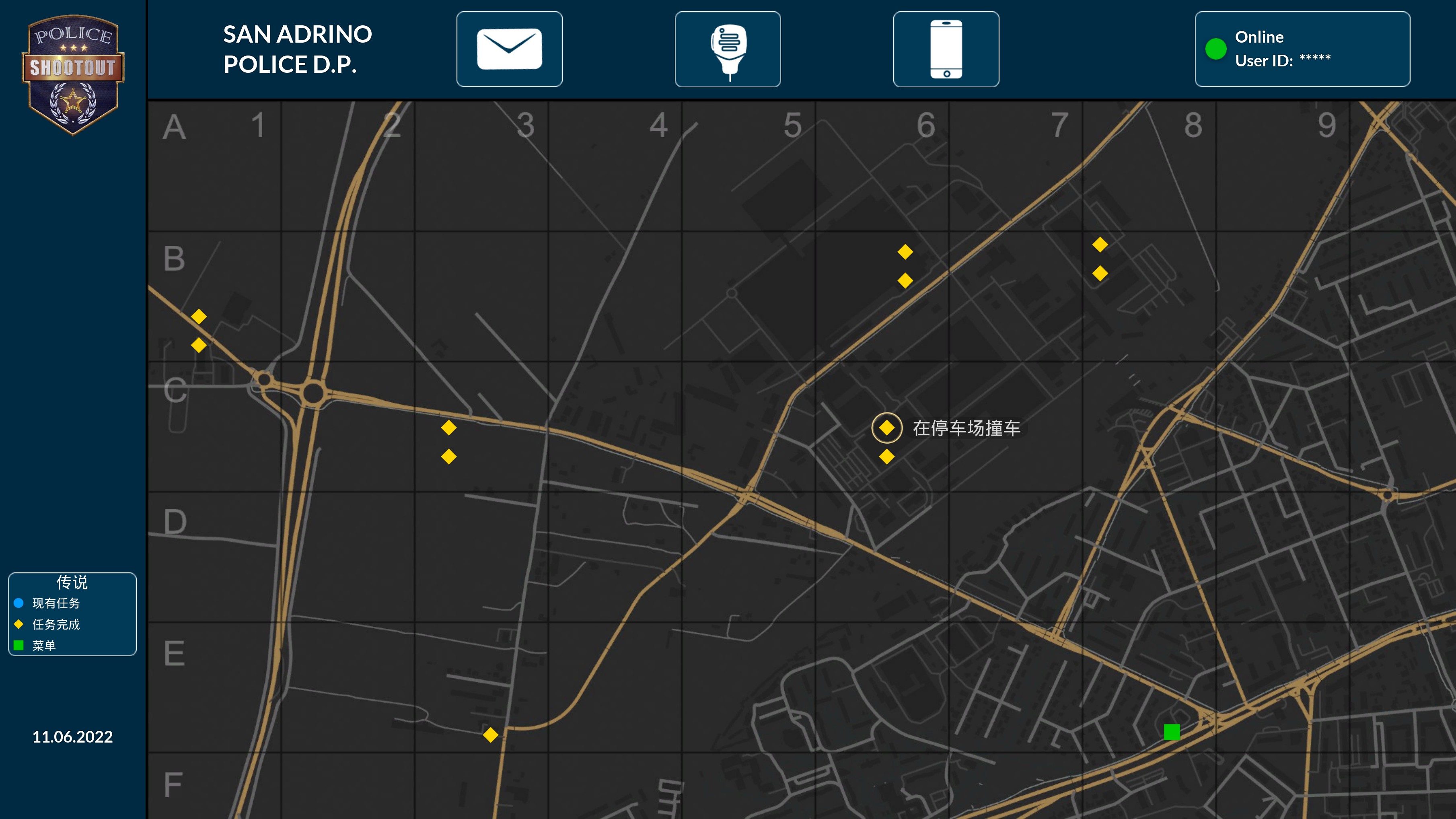The height and width of the screenshot is (819, 1456).
Task: Click the green 菜单 legend swatch
Action: coord(19,645)
